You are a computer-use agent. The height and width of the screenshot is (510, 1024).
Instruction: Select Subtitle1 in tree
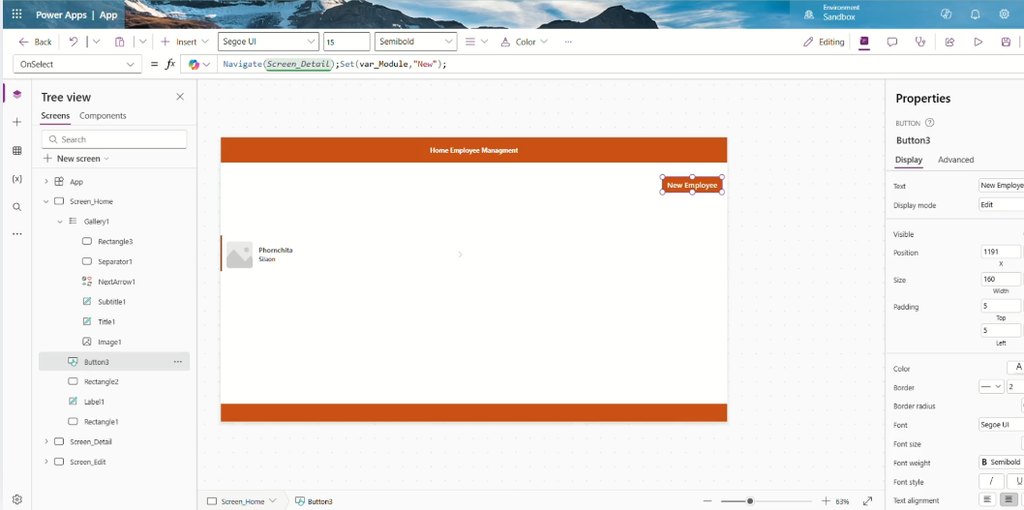pyautogui.click(x=112, y=302)
